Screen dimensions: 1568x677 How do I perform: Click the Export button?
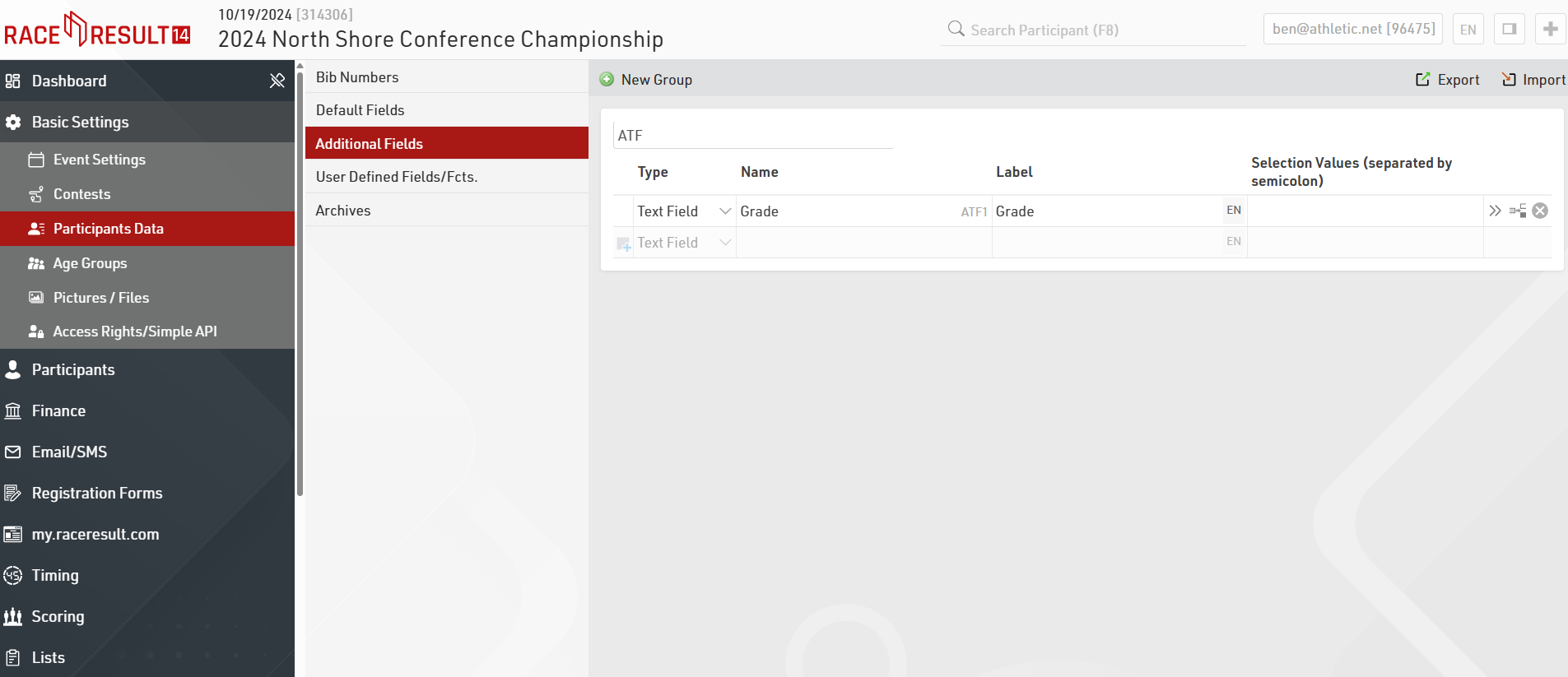(x=1448, y=80)
